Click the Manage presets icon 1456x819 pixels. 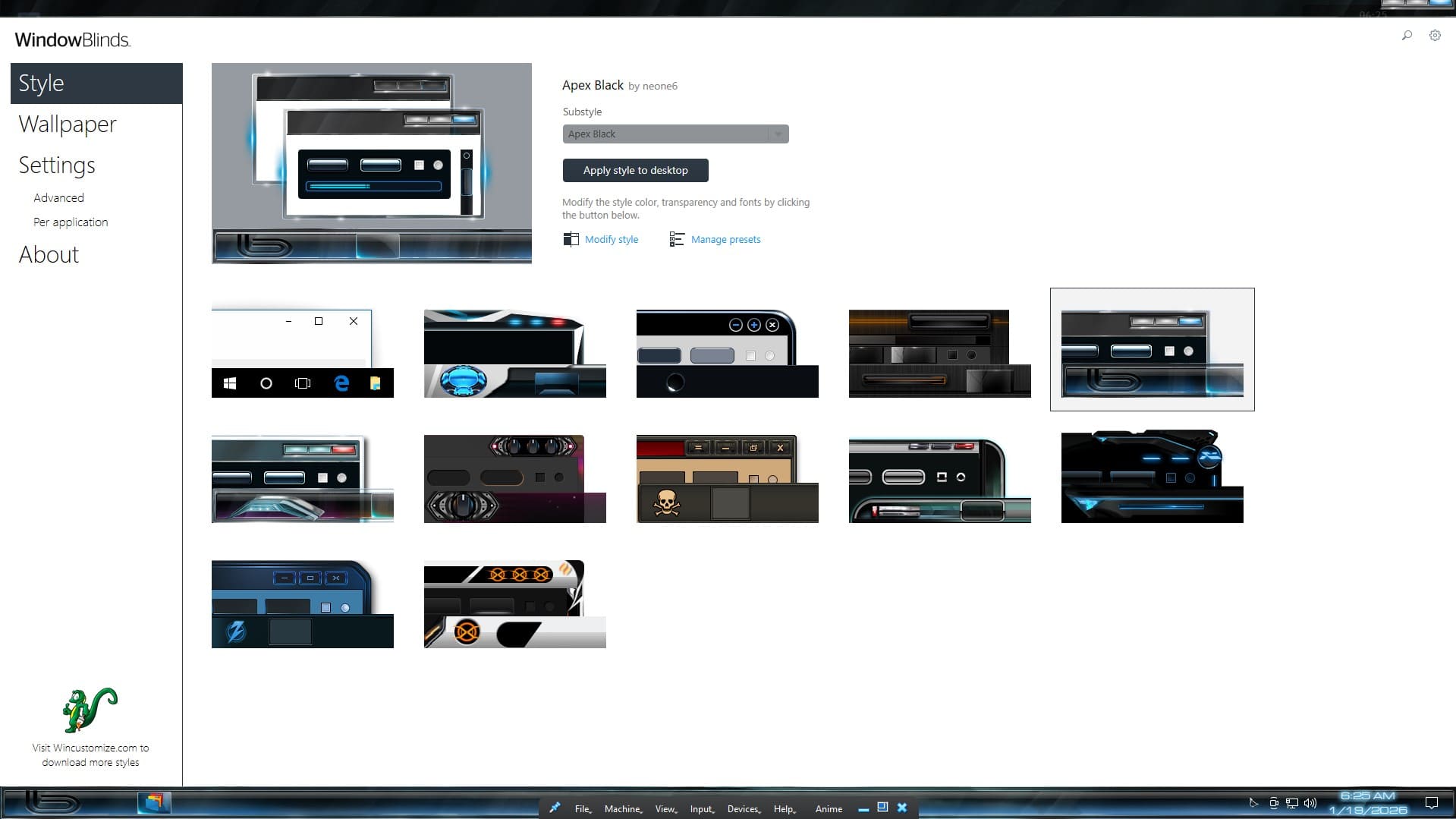[x=677, y=239]
